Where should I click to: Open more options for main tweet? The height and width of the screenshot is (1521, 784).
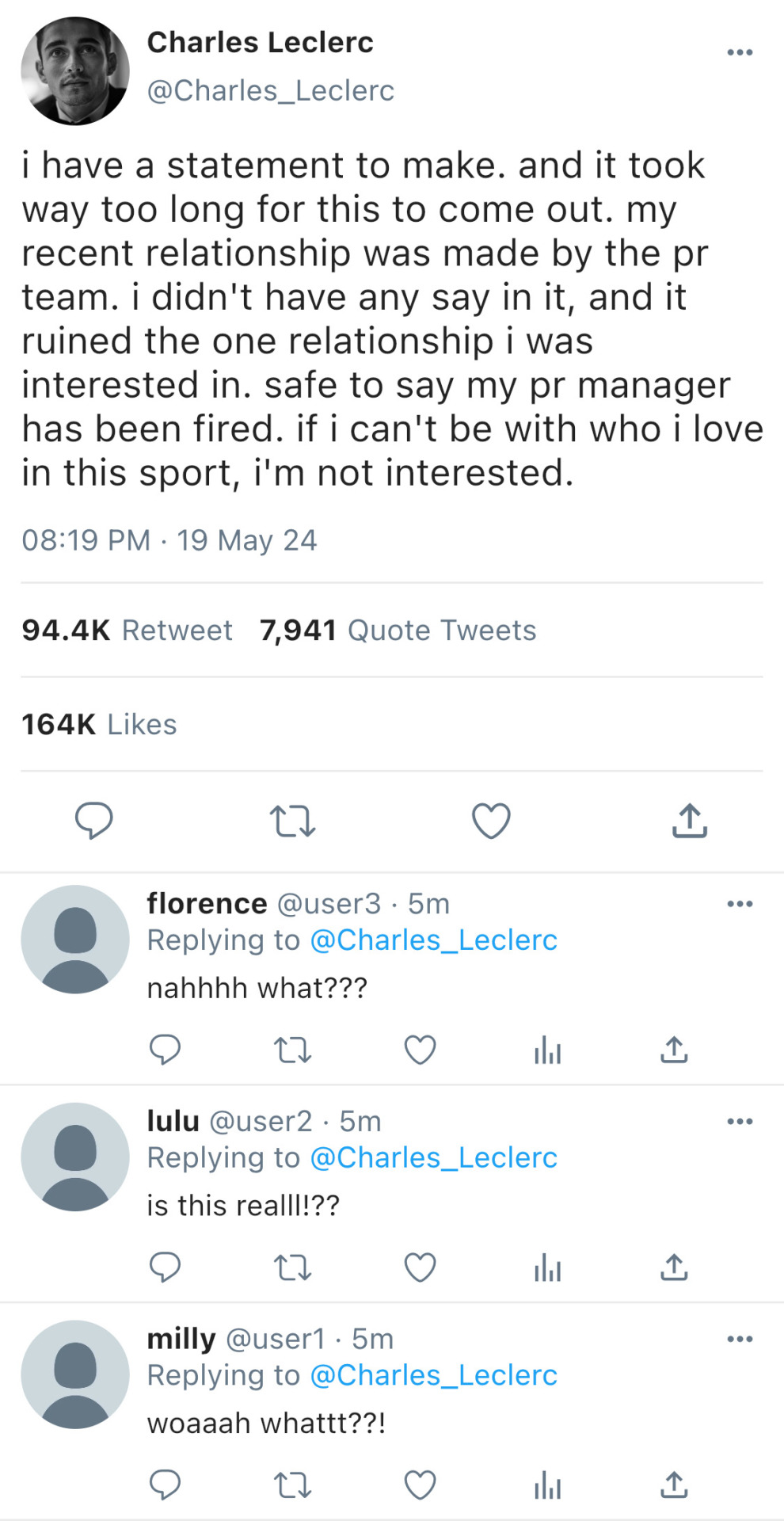(740, 52)
